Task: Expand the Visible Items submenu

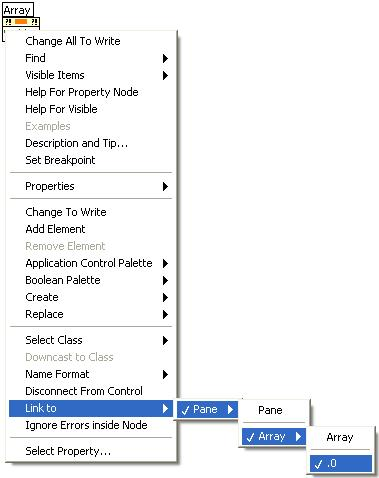Action: point(91,75)
